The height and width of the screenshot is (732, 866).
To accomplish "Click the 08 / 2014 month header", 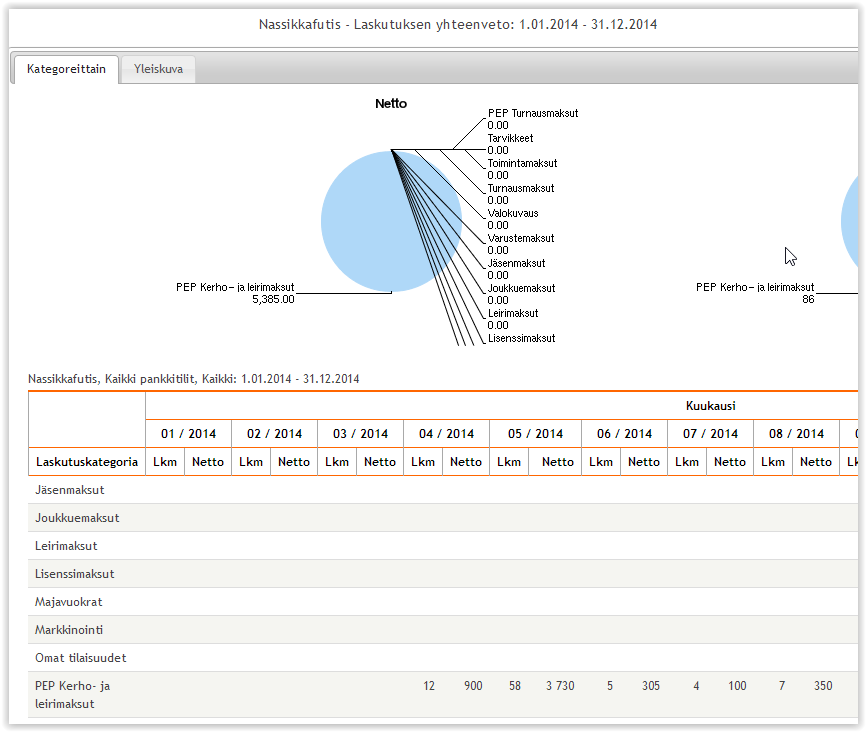I will (x=796, y=434).
